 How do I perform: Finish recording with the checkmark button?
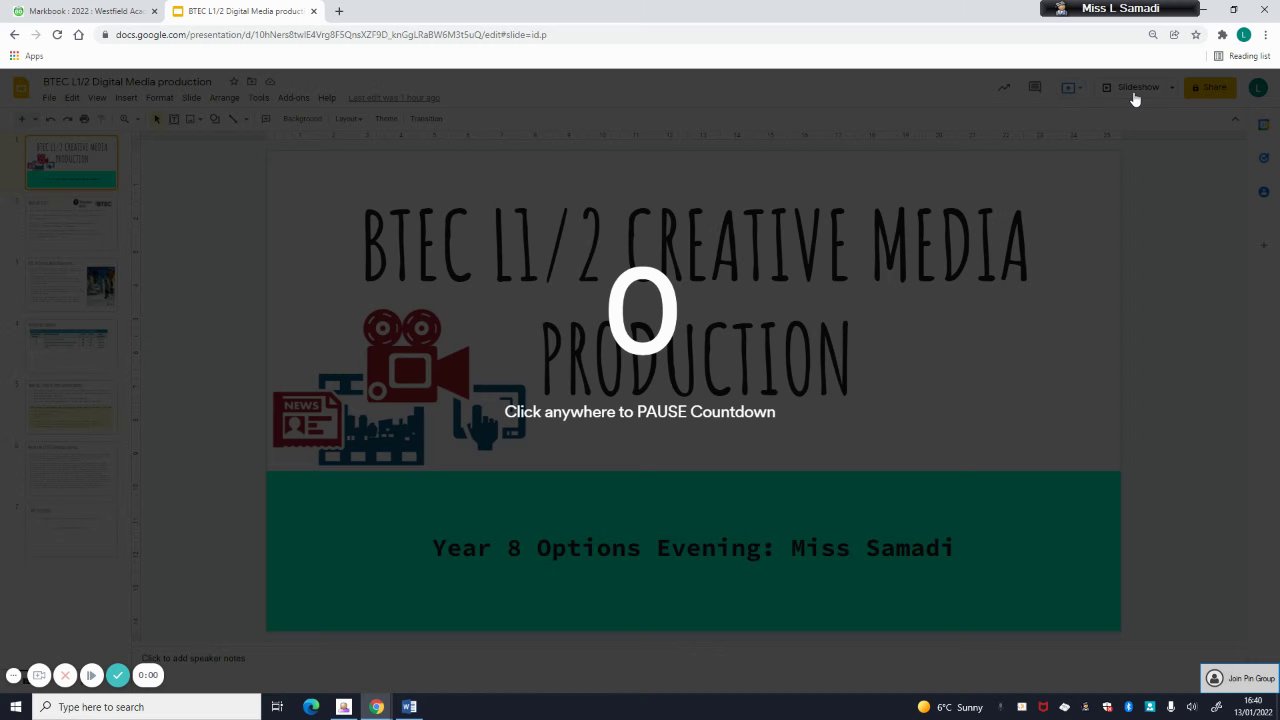(118, 676)
